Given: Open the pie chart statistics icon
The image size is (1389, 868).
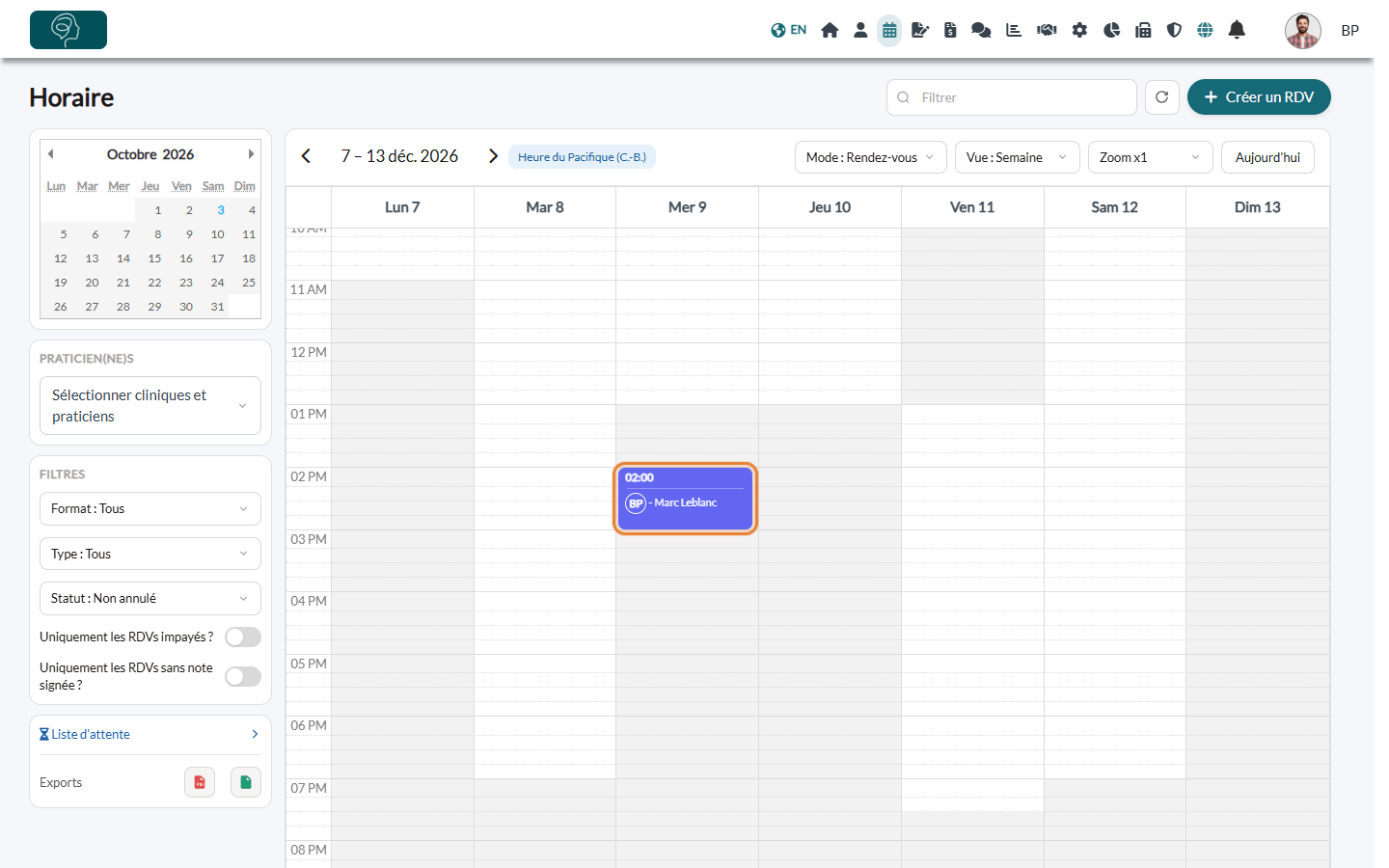Looking at the screenshot, I should tap(1111, 30).
